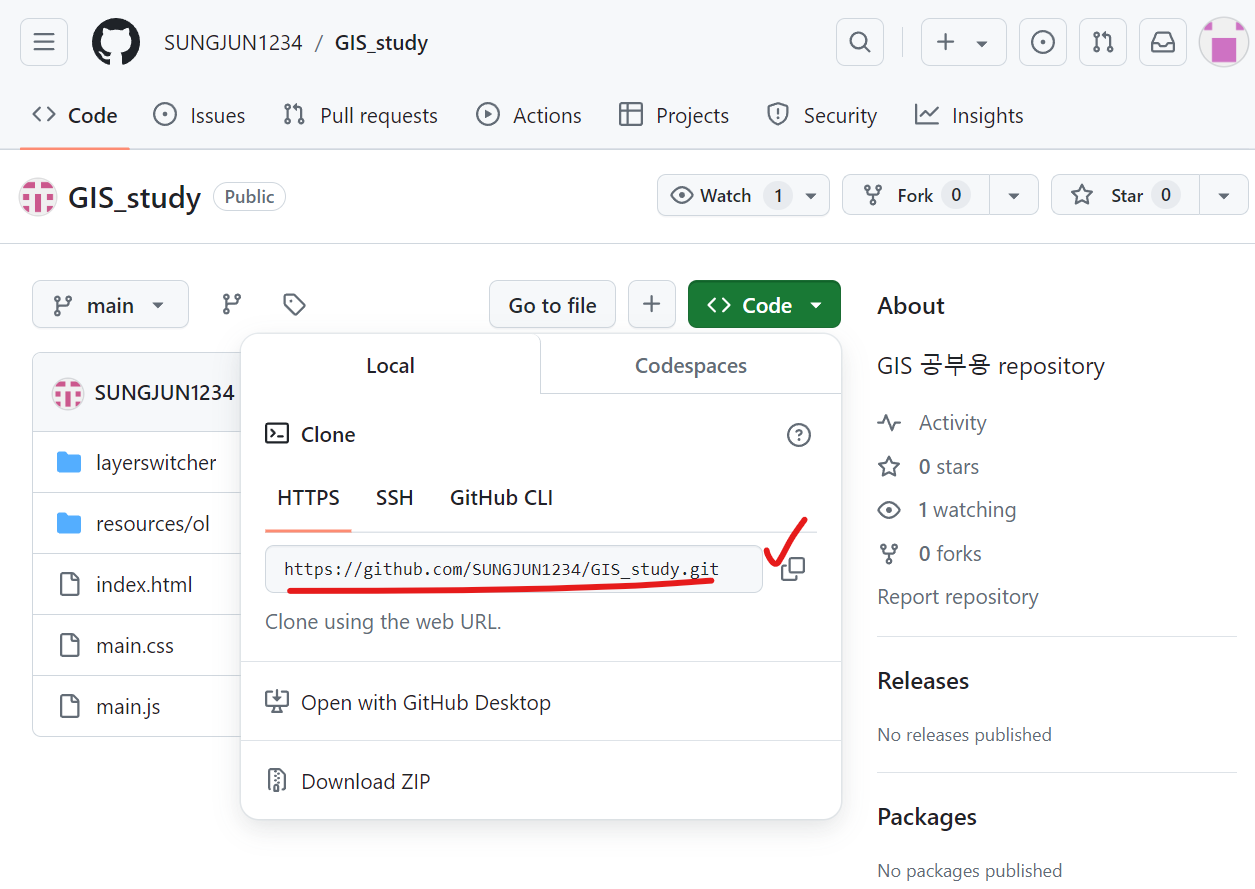Viewport: 1255px width, 889px height.
Task: Open the search magnifier button
Action: click(x=860, y=42)
